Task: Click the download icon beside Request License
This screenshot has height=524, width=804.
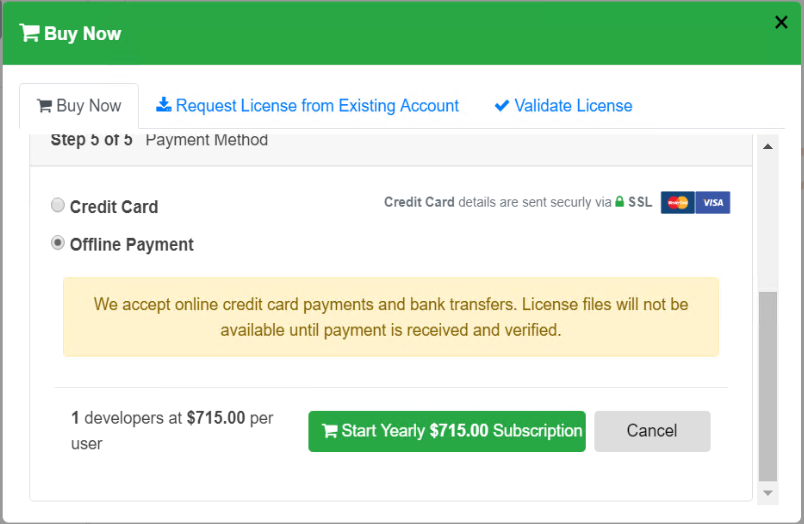Action: point(164,106)
